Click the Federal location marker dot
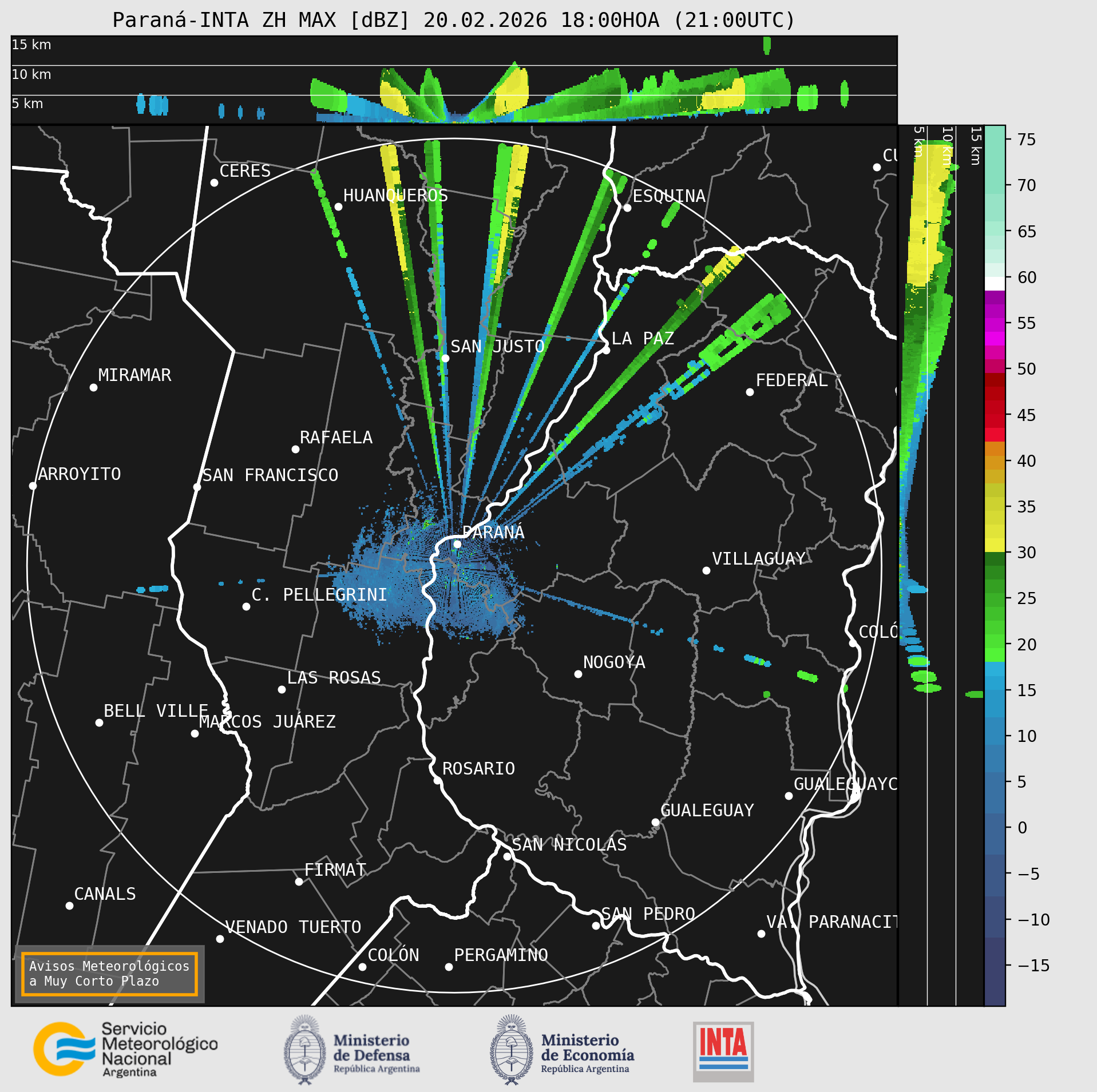The height and width of the screenshot is (1092, 1097). click(x=750, y=392)
